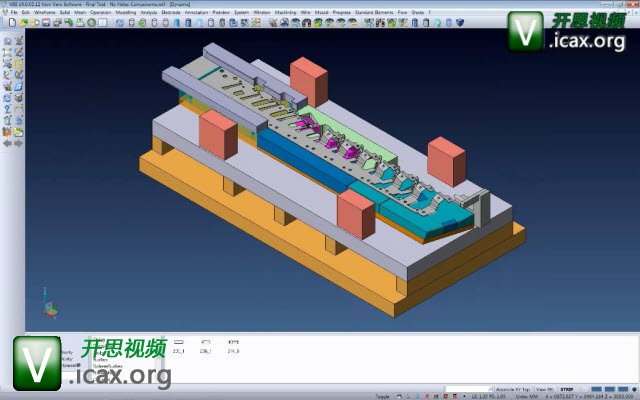This screenshot has width=640, height=400.
Task: Open the Operation menu
Action: click(x=100, y=12)
